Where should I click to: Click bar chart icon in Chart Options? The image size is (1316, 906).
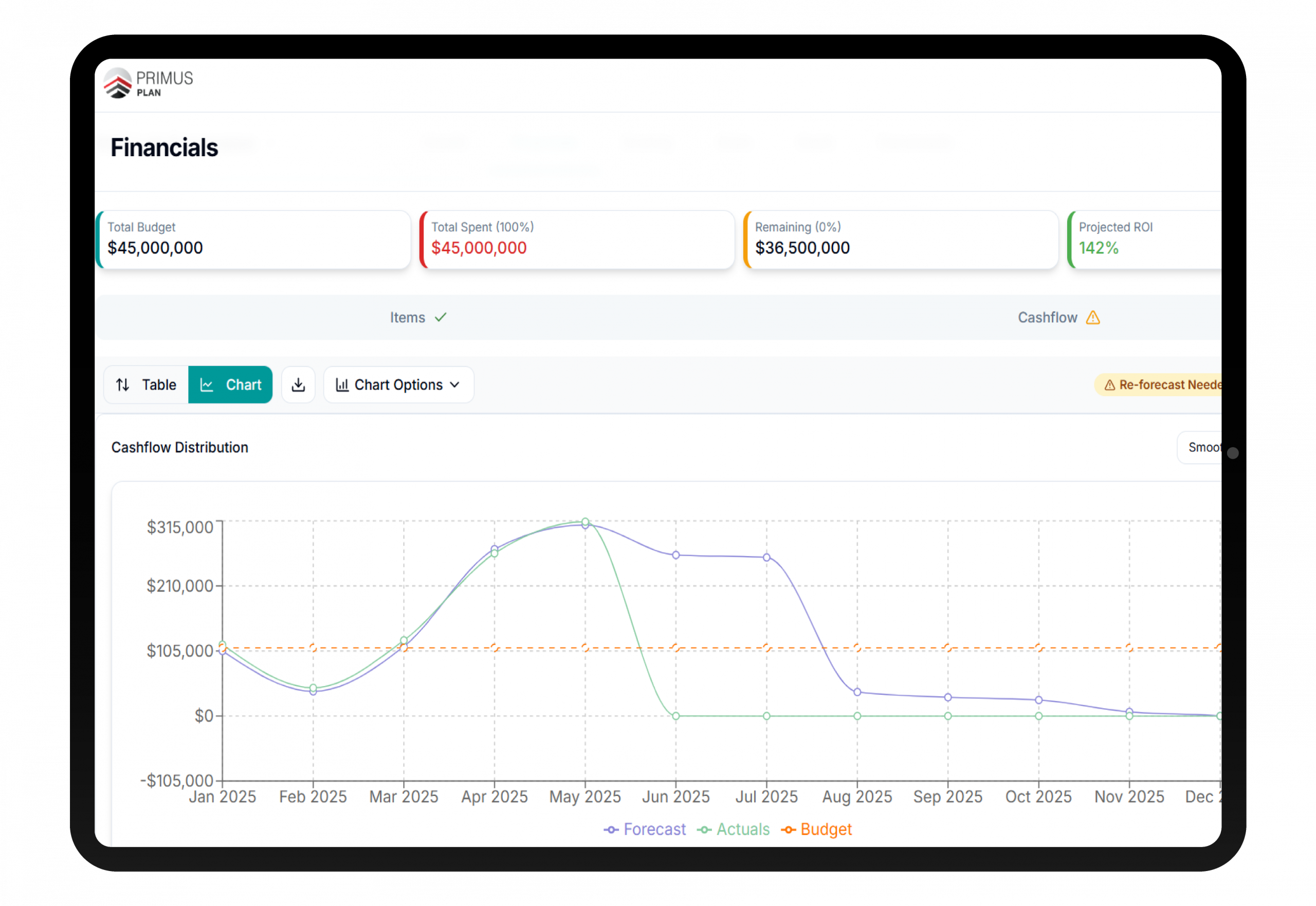[342, 385]
